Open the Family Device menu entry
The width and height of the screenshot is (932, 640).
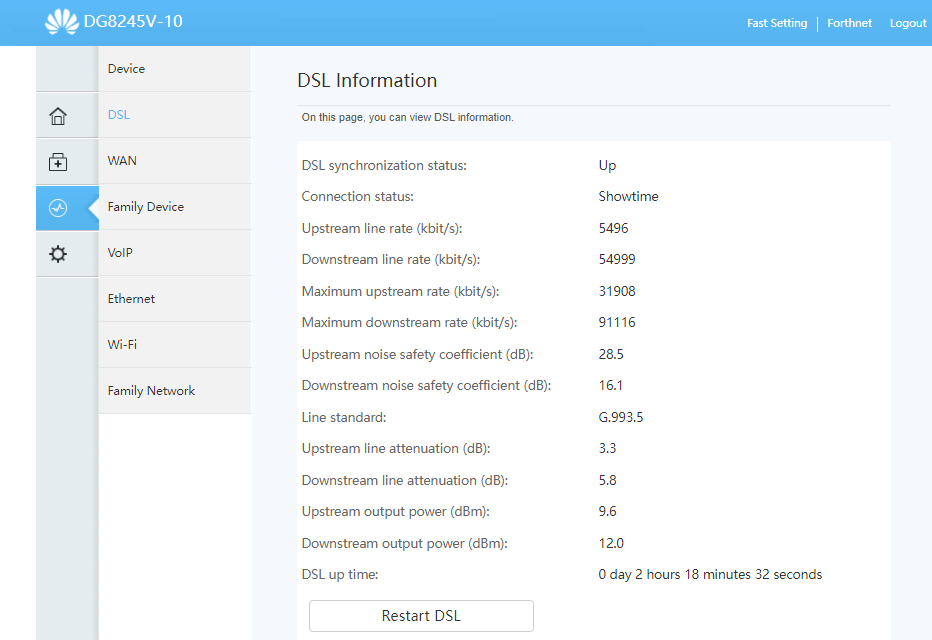[146, 207]
